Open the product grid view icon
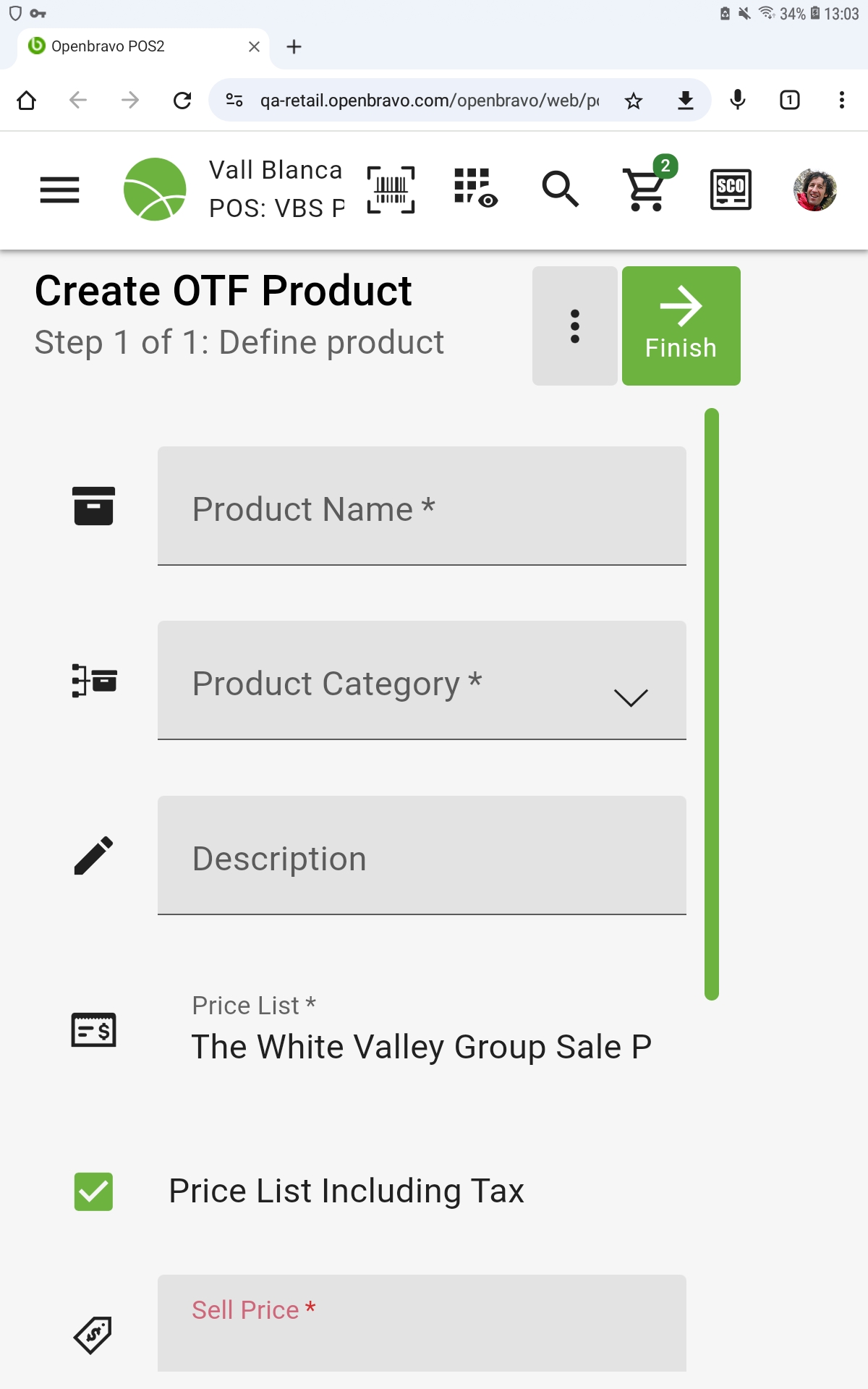The height and width of the screenshot is (1389, 868). pyautogui.click(x=475, y=188)
